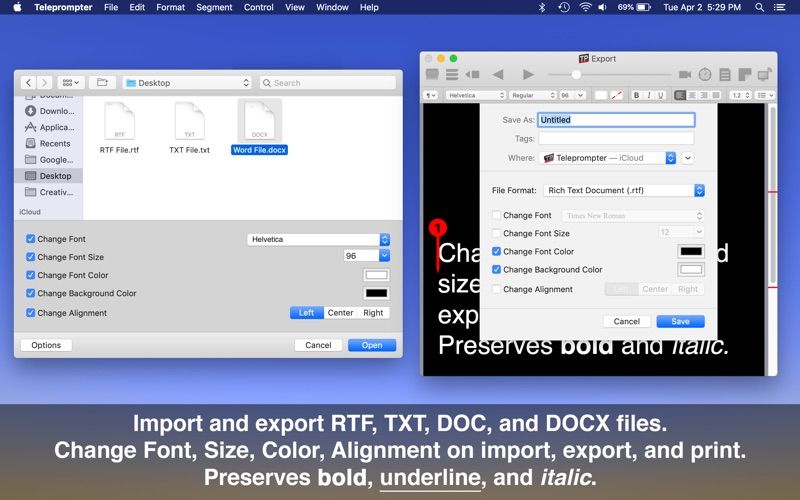Click the timer stopwatch icon in Export toolbar

[705, 74]
